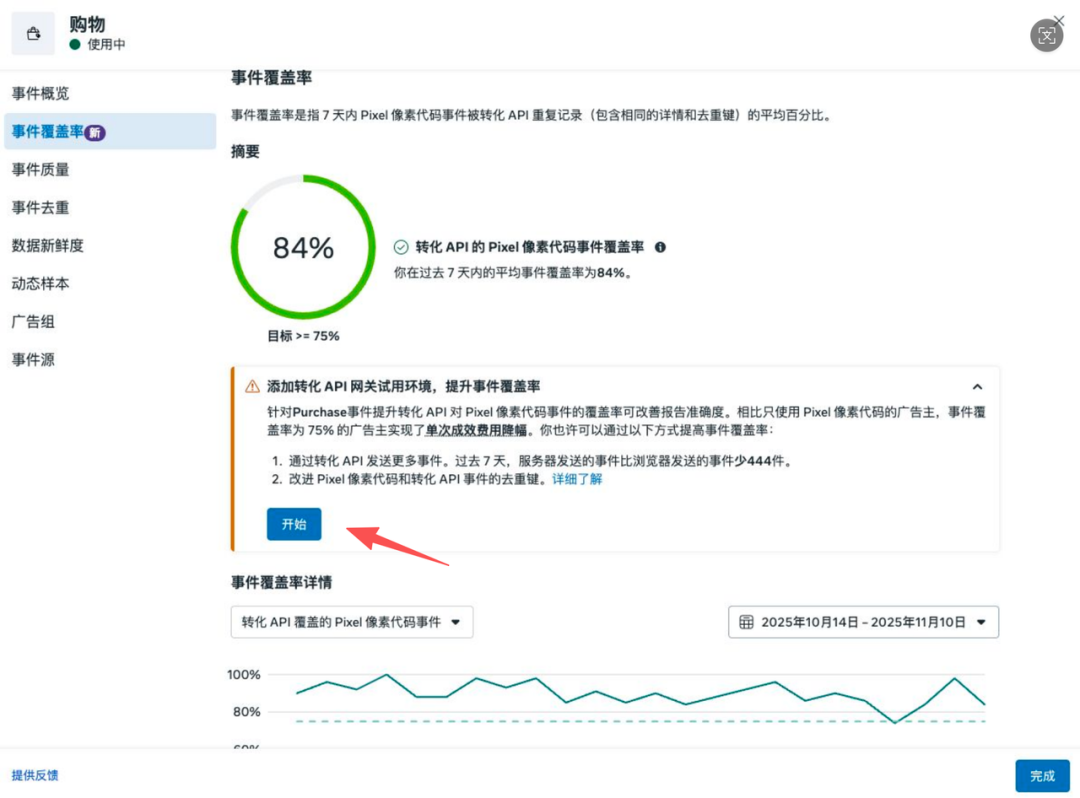The image size is (1080, 798).
Task: Click the round scan icon at top right
Action: (x=1046, y=36)
